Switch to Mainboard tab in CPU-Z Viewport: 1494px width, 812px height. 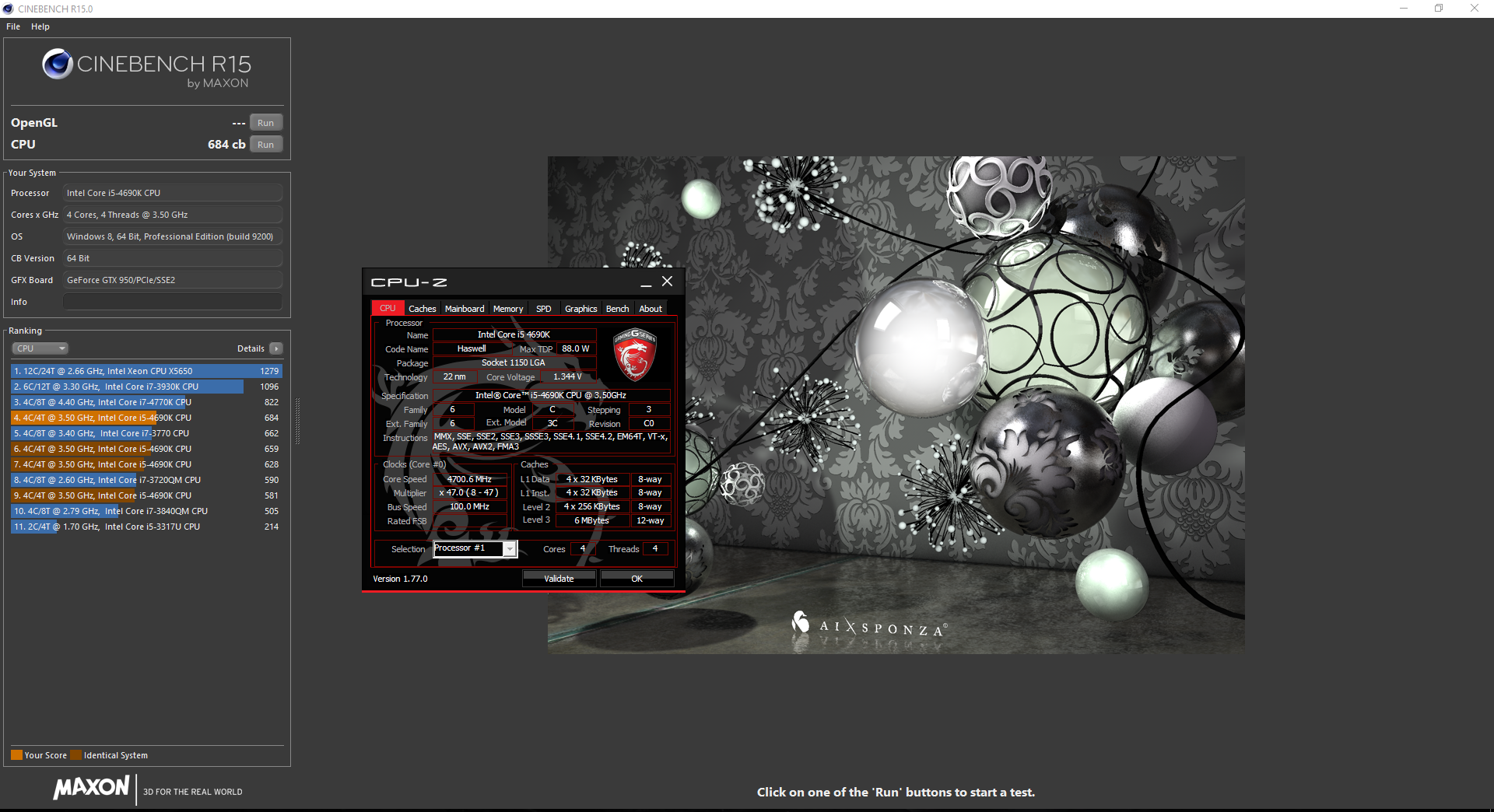point(465,309)
